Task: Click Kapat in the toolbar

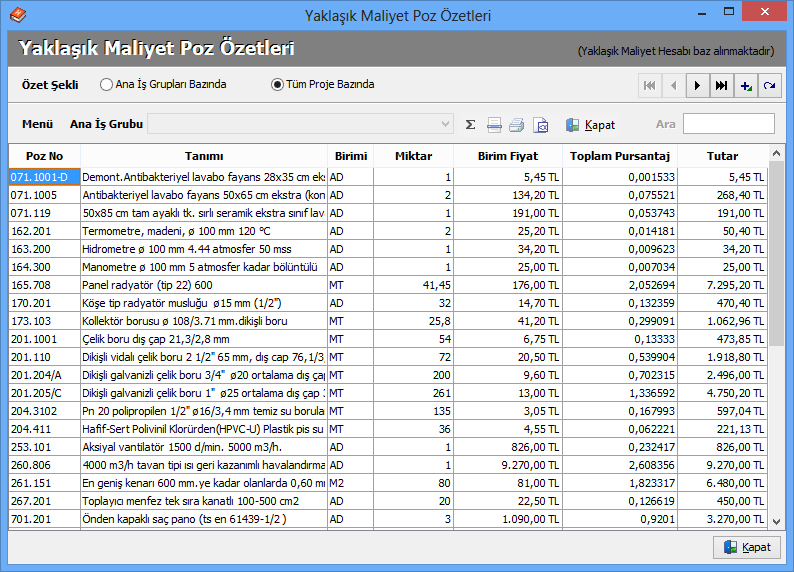Action: [x=590, y=125]
